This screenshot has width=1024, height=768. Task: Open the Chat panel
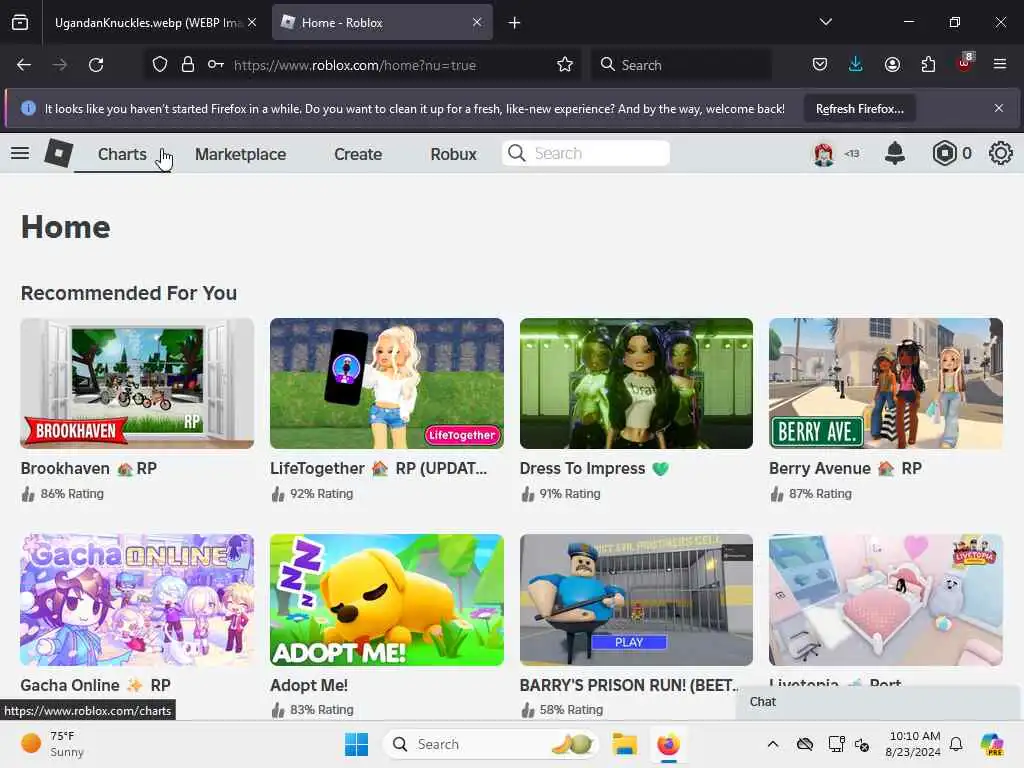pyautogui.click(x=878, y=701)
